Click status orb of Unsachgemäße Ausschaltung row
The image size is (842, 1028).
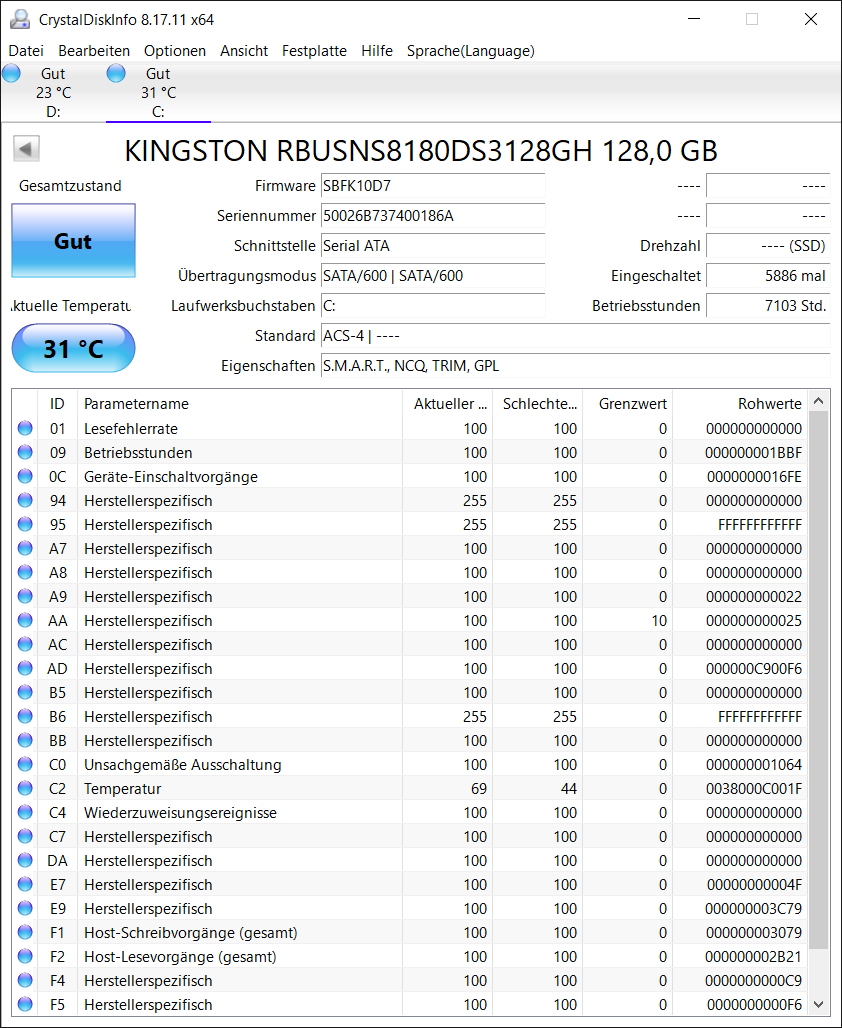25,764
